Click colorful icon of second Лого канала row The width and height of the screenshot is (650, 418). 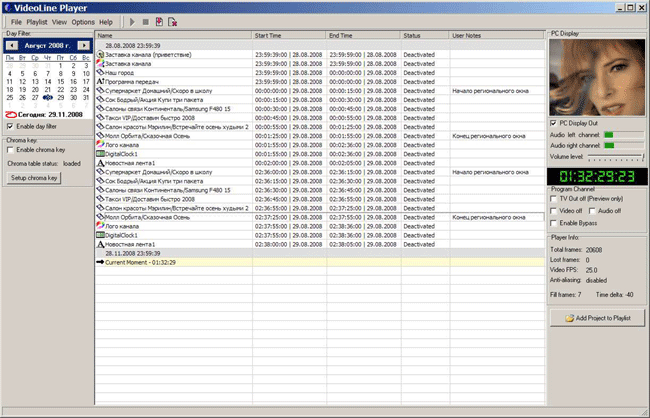click(100, 226)
